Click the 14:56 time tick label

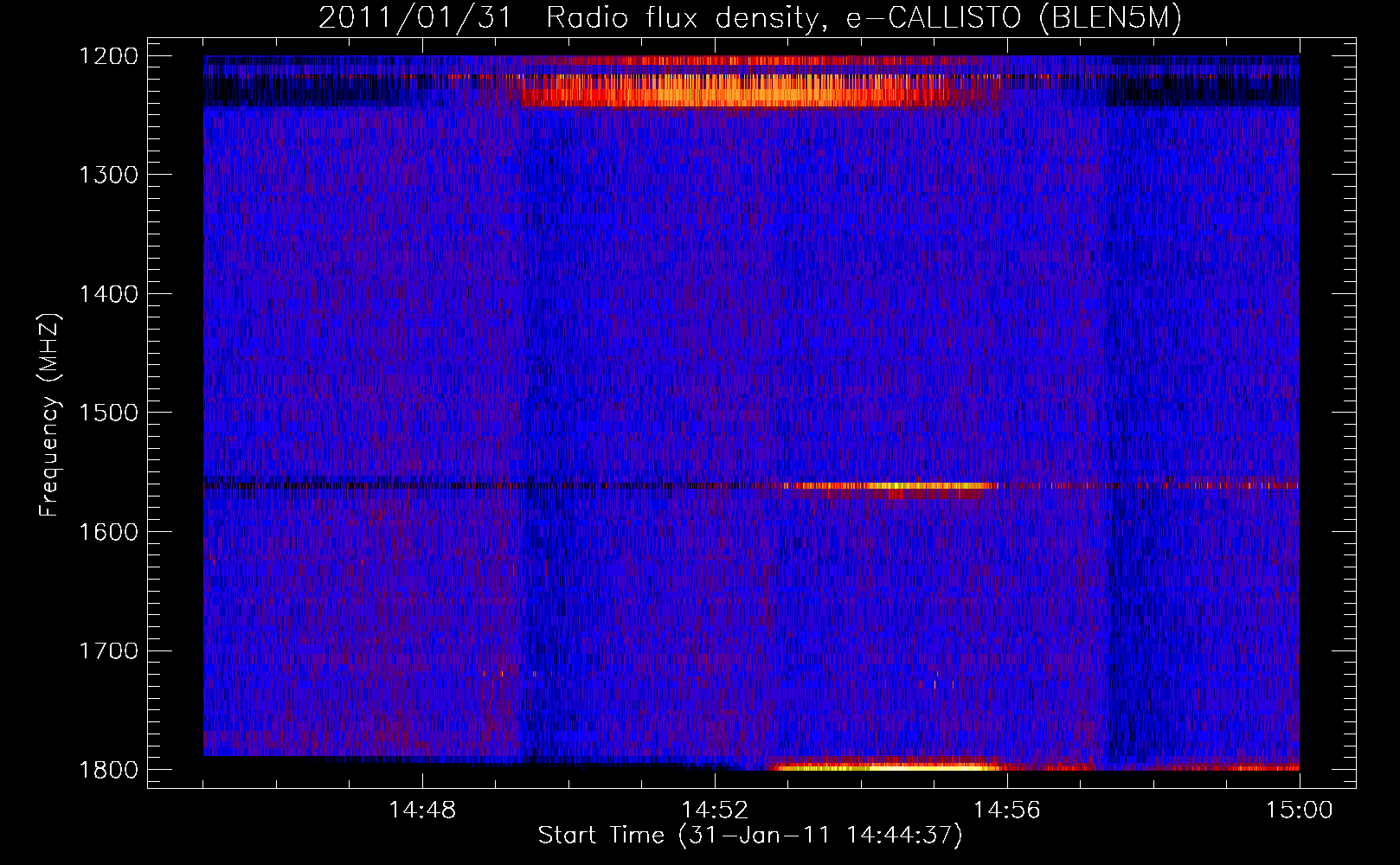pyautogui.click(x=1007, y=811)
